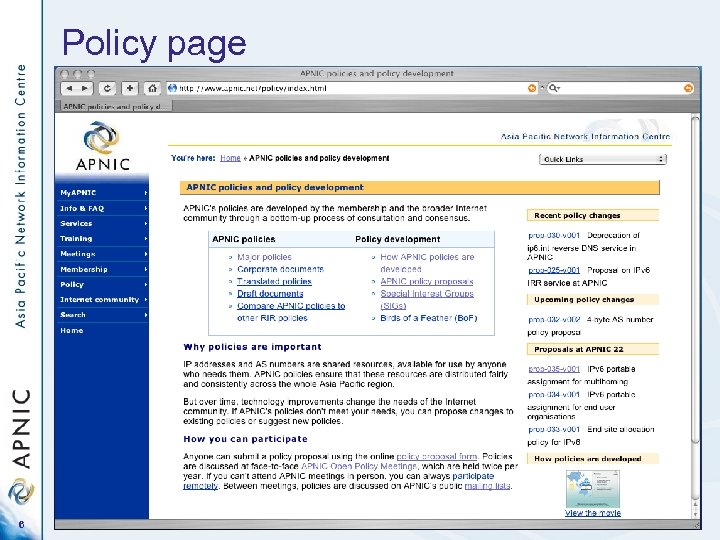The image size is (720, 540).
Task: Open the APNIC policy proposals link
Action: [x=427, y=281]
